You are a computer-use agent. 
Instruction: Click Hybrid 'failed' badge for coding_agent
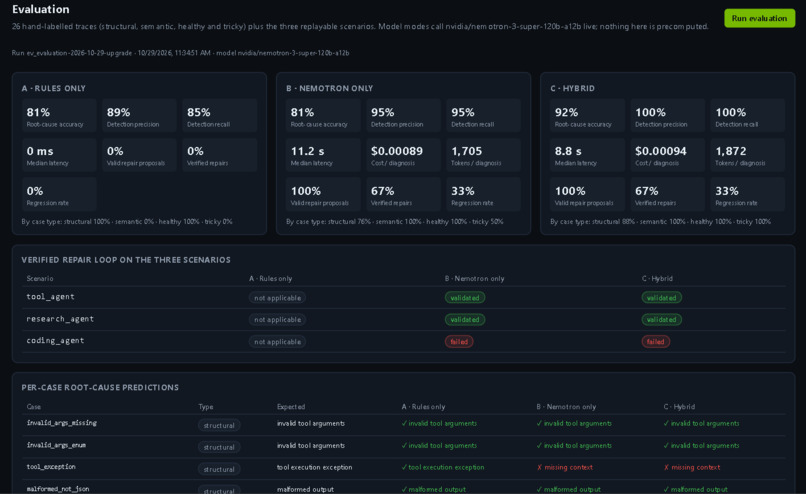[656, 342]
